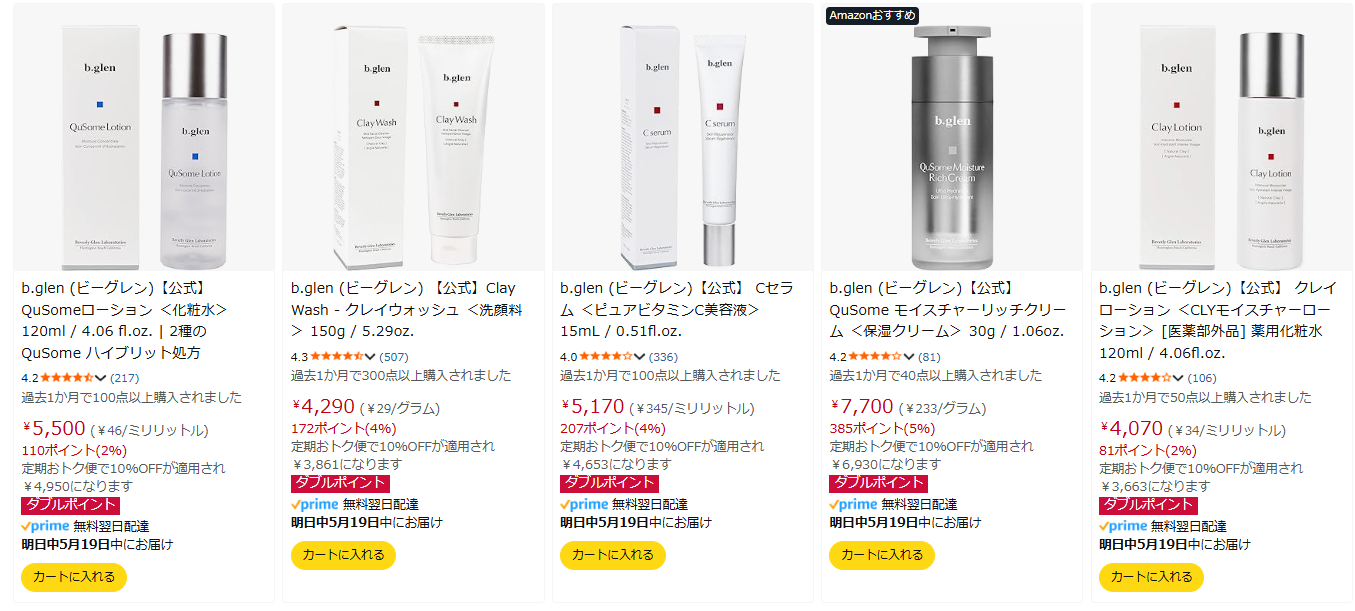Add Moisture Rich Cream to cart
The image size is (1355, 611).
[882, 555]
